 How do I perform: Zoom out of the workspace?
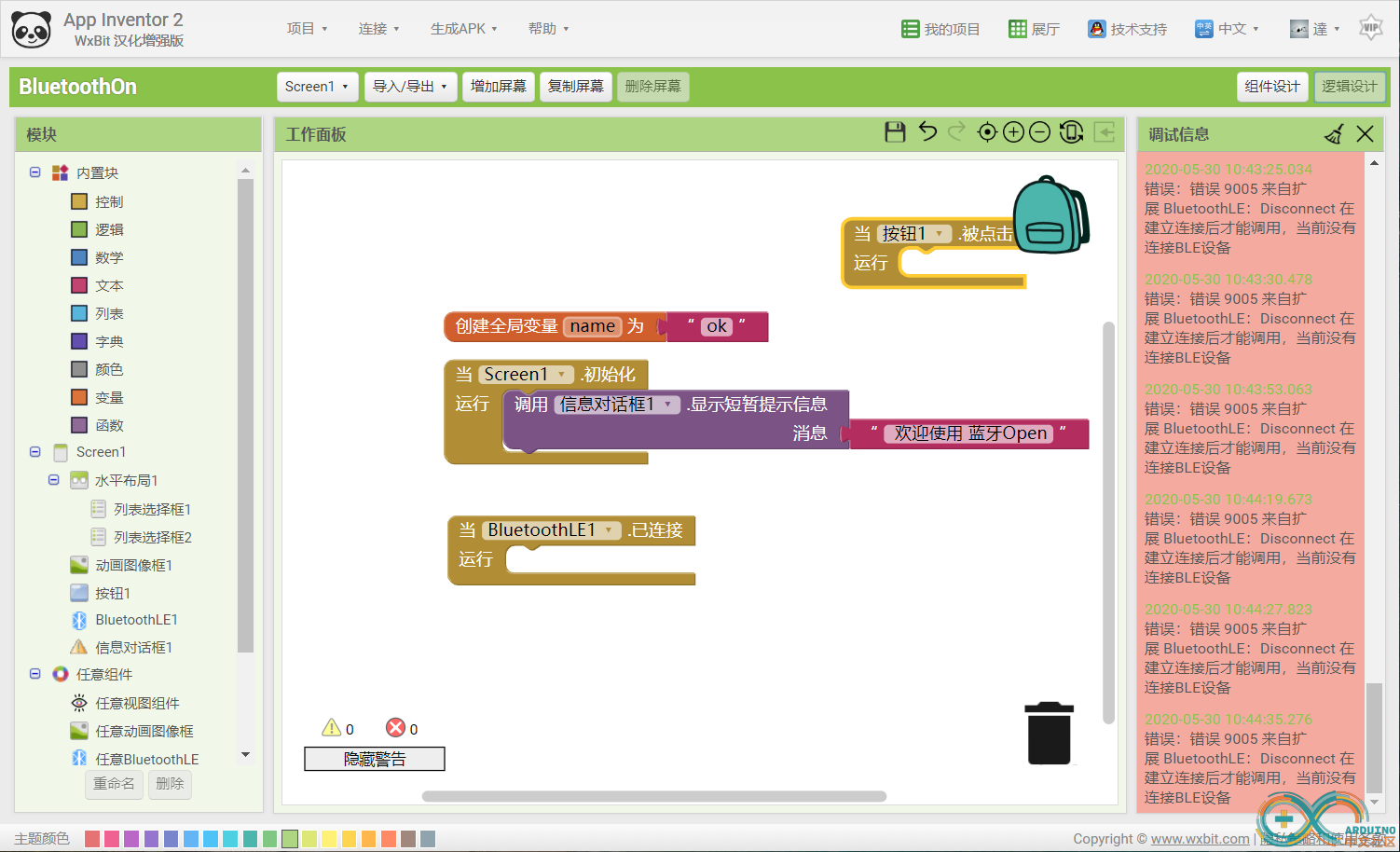tap(1040, 132)
